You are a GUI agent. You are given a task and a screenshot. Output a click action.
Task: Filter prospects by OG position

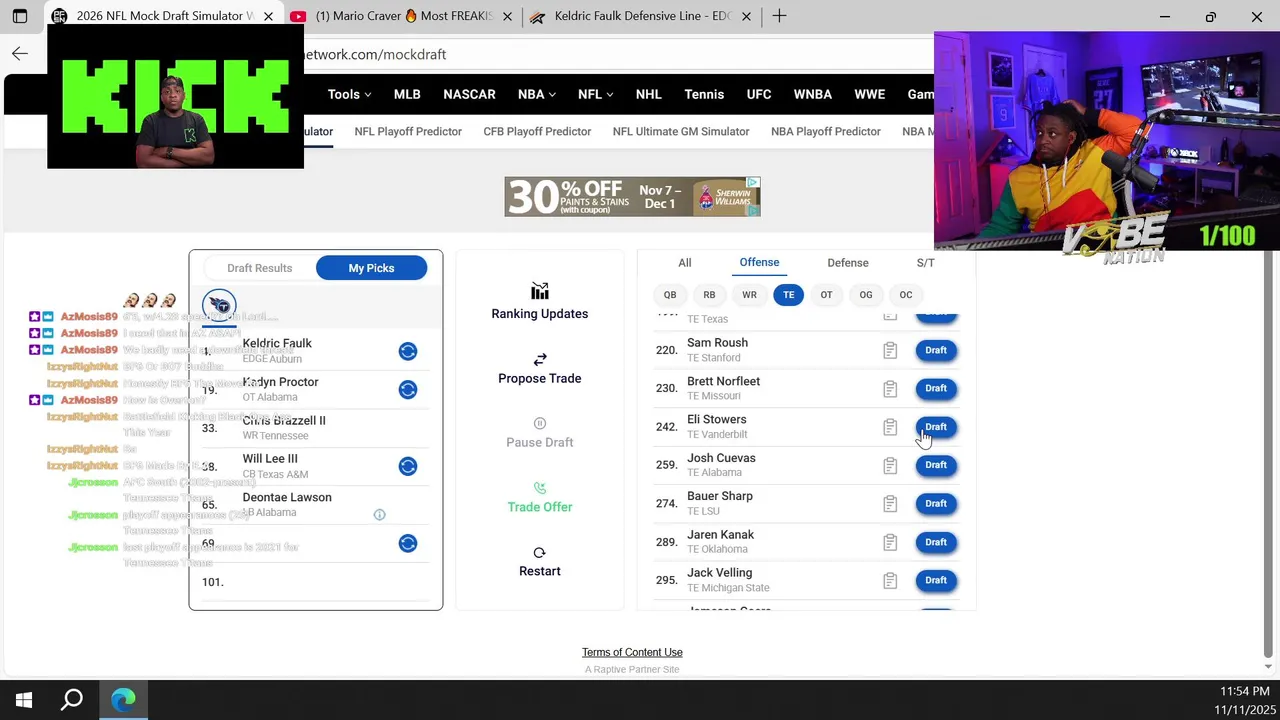pos(866,295)
